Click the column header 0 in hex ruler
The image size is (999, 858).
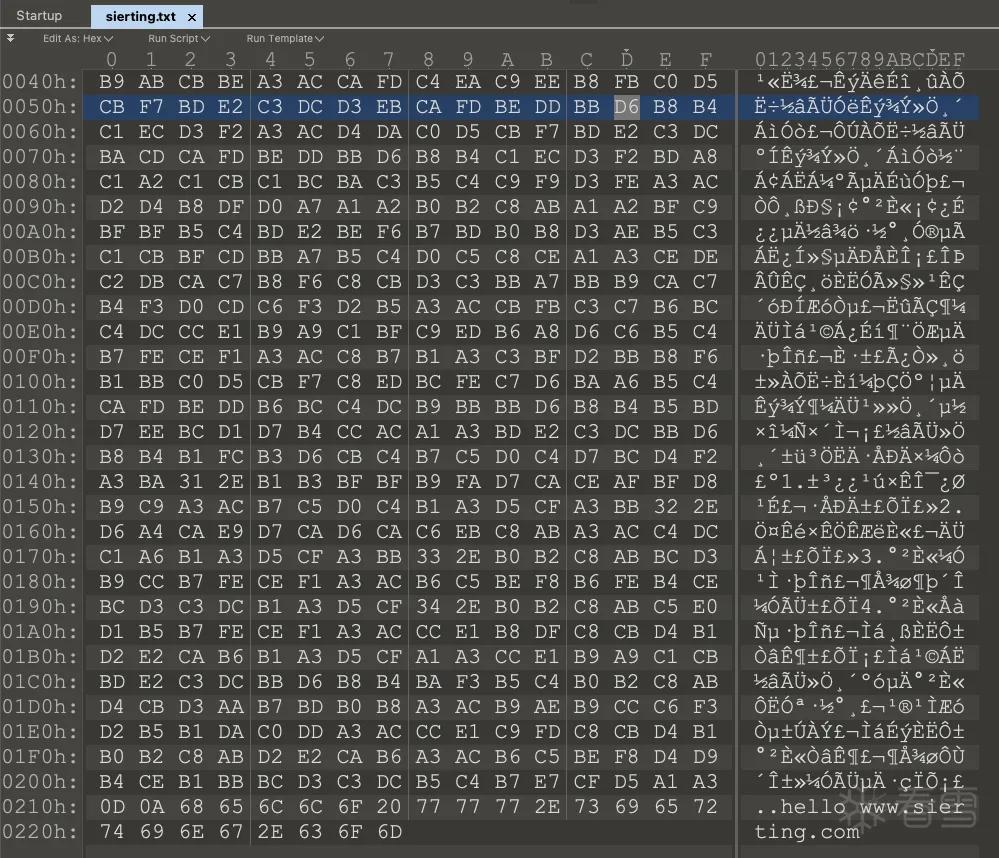(111, 60)
